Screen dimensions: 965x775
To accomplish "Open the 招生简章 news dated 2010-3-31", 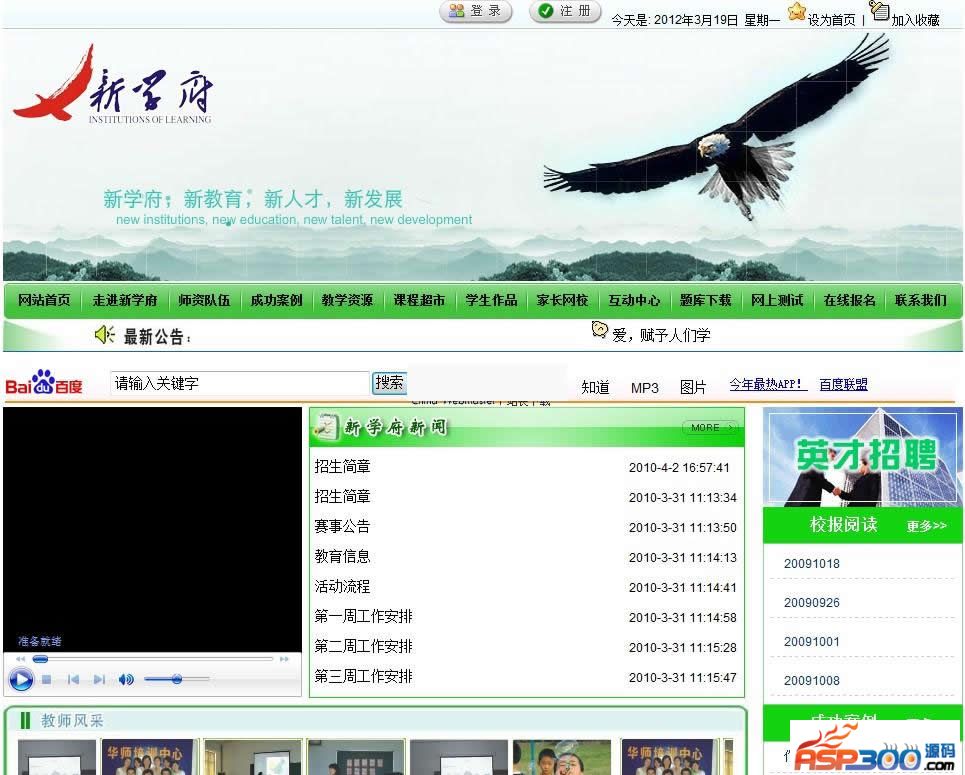I will point(342,497).
